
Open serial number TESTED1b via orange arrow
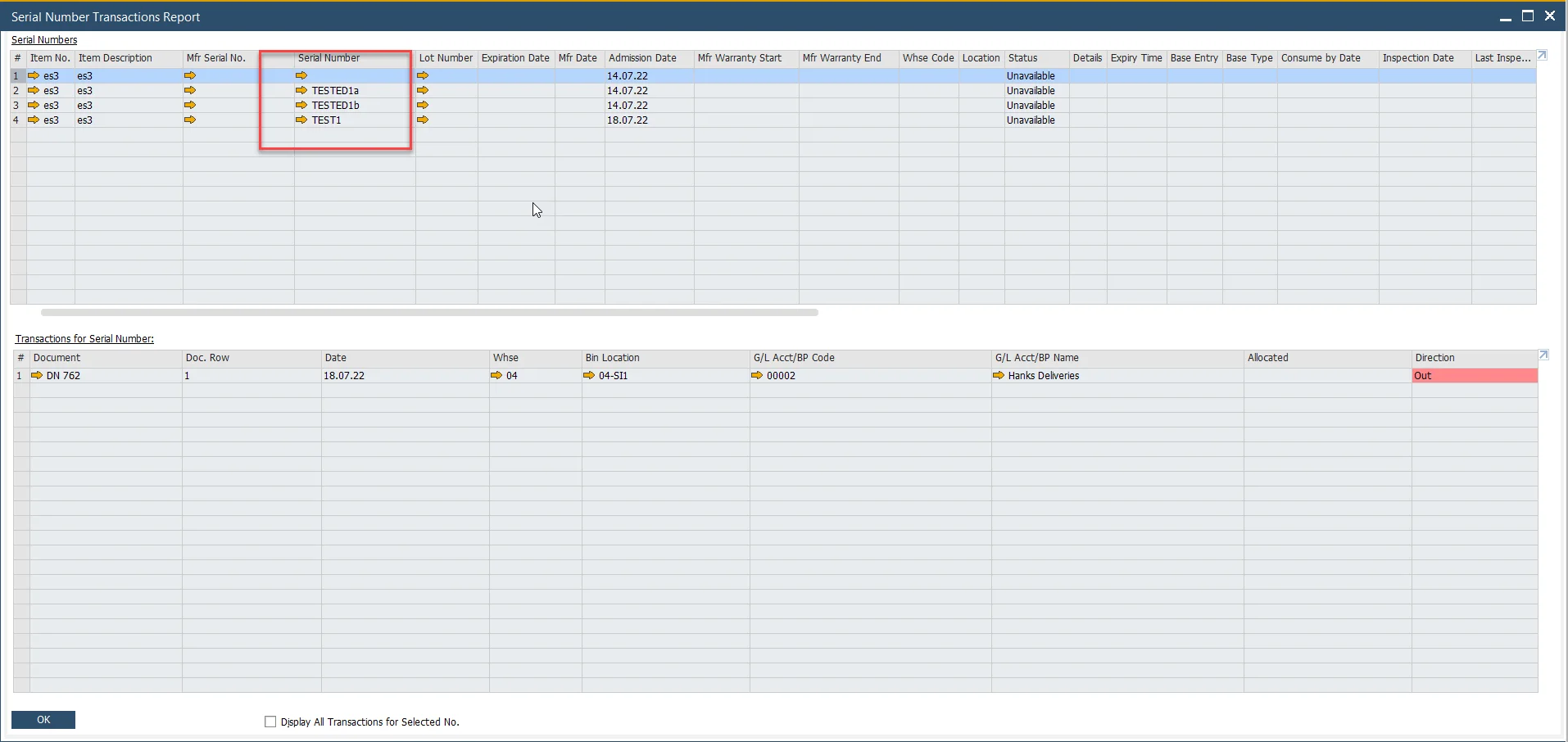coord(301,105)
